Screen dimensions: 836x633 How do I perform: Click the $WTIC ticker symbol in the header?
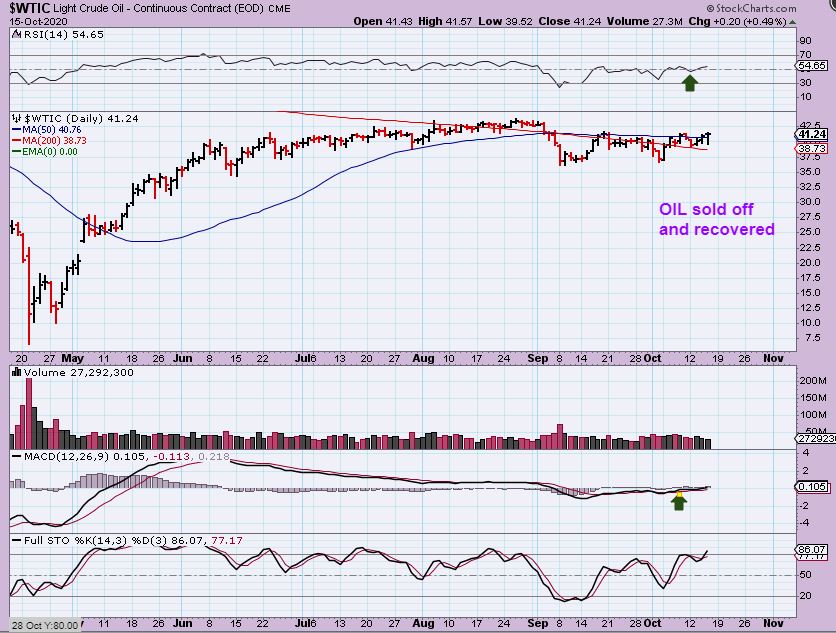[30, 8]
